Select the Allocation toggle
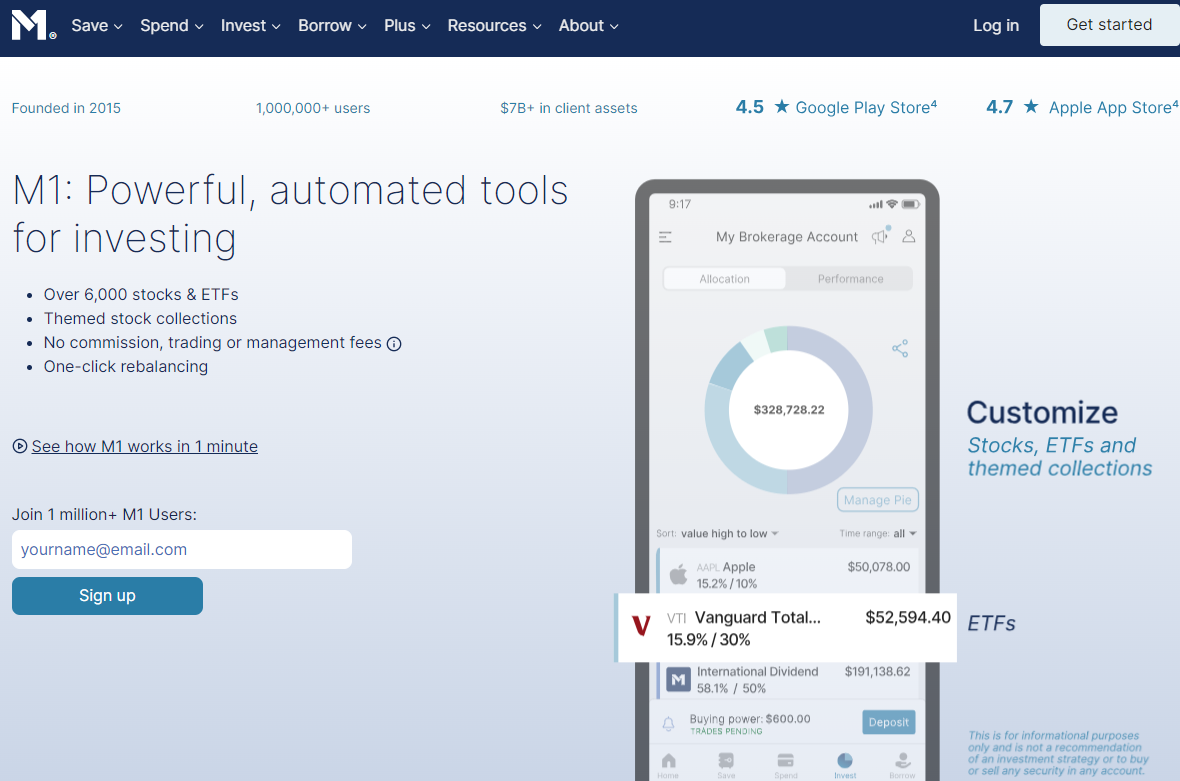 [x=725, y=279]
